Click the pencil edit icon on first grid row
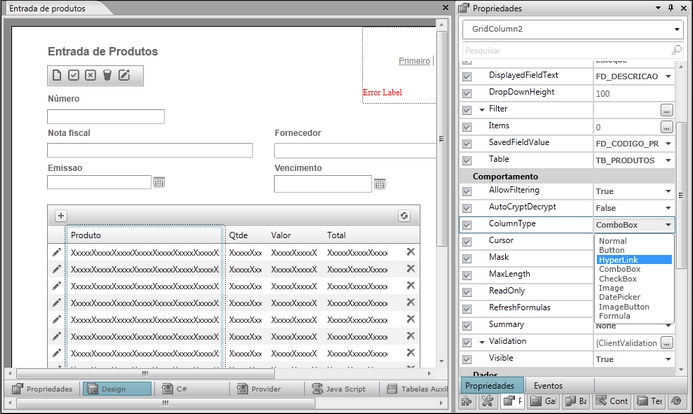The image size is (693, 414). [57, 253]
